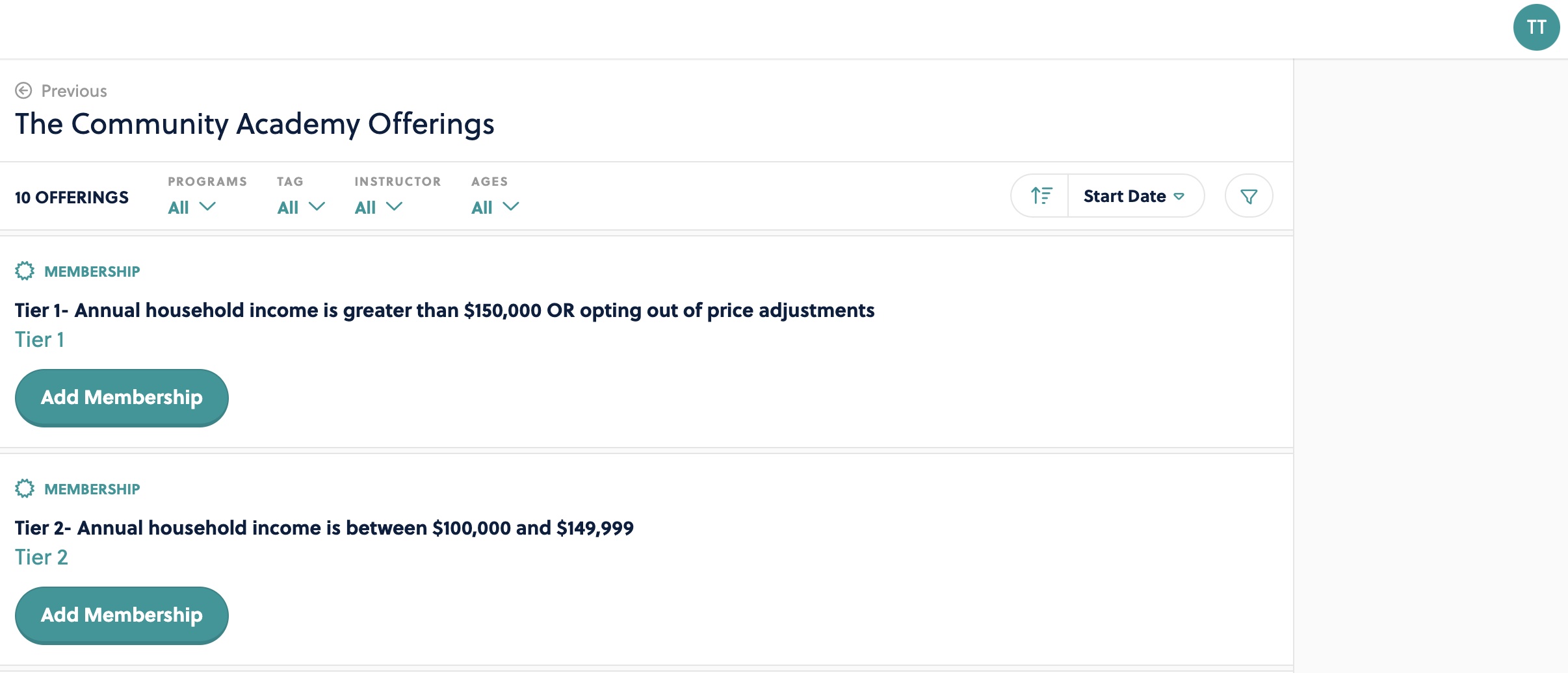Click the back arrow circle icon
The width and height of the screenshot is (1568, 673).
point(23,90)
